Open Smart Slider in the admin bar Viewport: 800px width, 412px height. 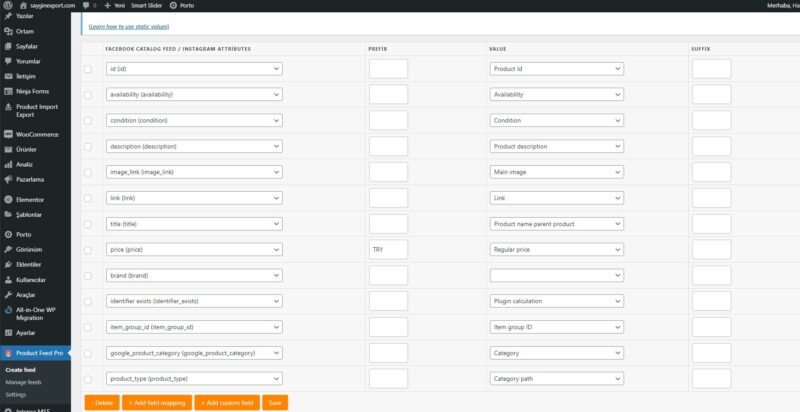tap(146, 5)
